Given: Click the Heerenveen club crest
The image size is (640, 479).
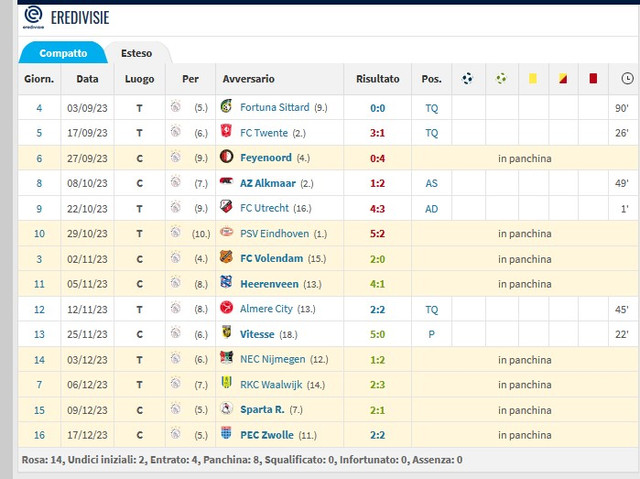Looking at the screenshot, I should (226, 282).
